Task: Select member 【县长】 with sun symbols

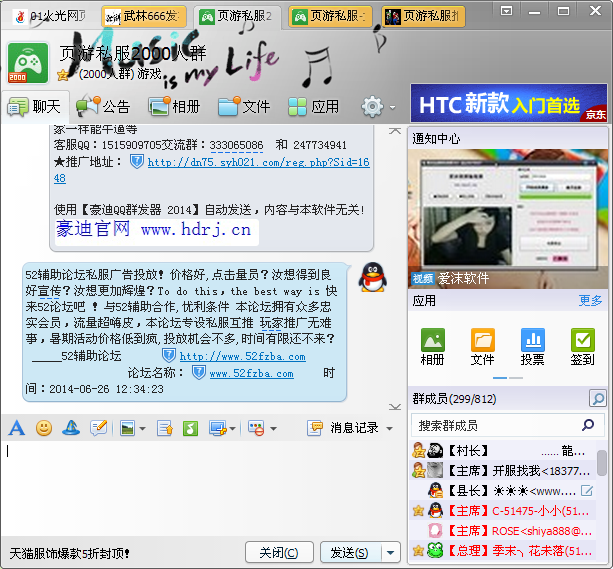Action: (x=503, y=490)
